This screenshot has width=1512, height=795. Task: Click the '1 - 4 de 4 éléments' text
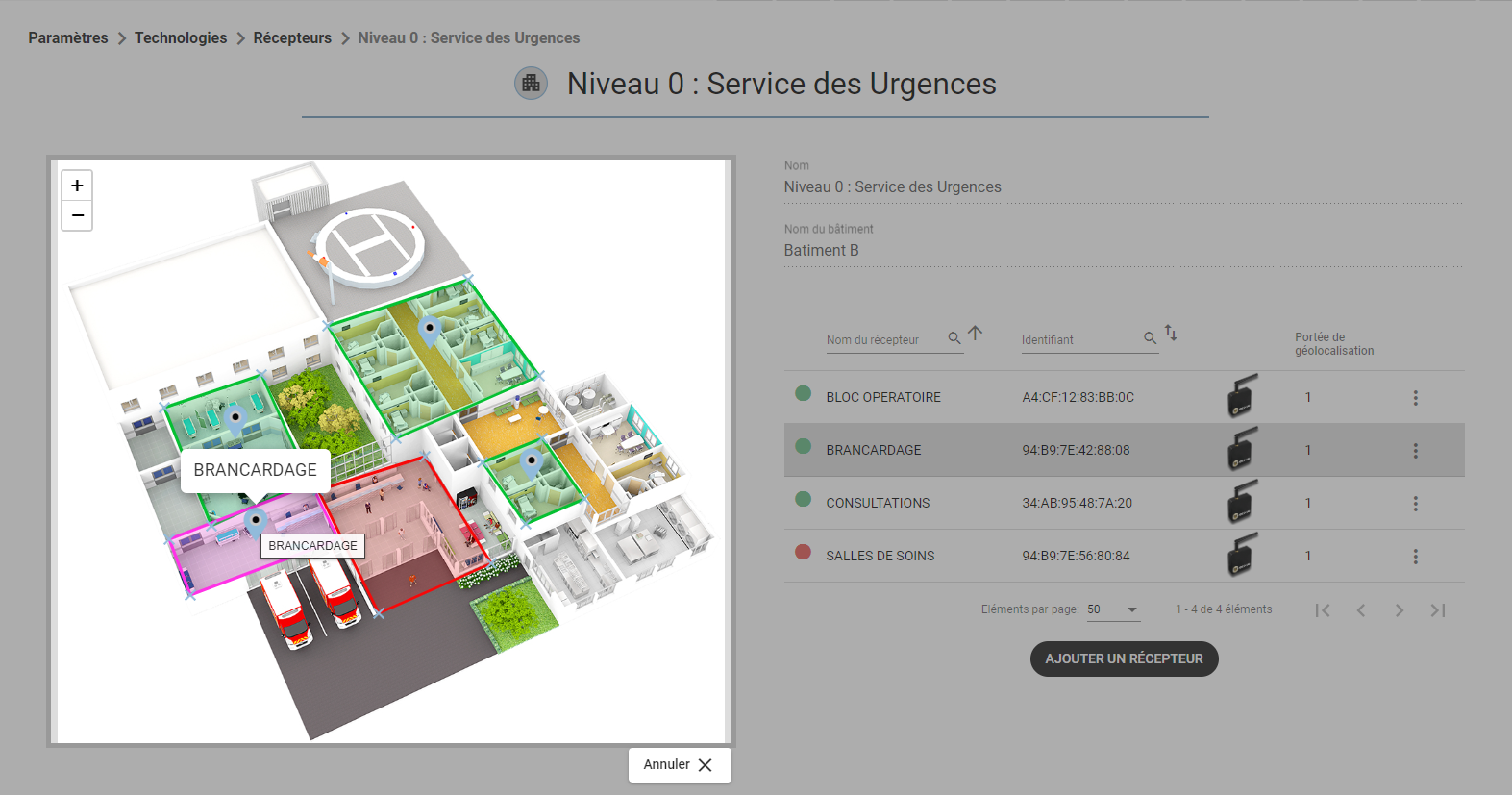(x=1224, y=609)
